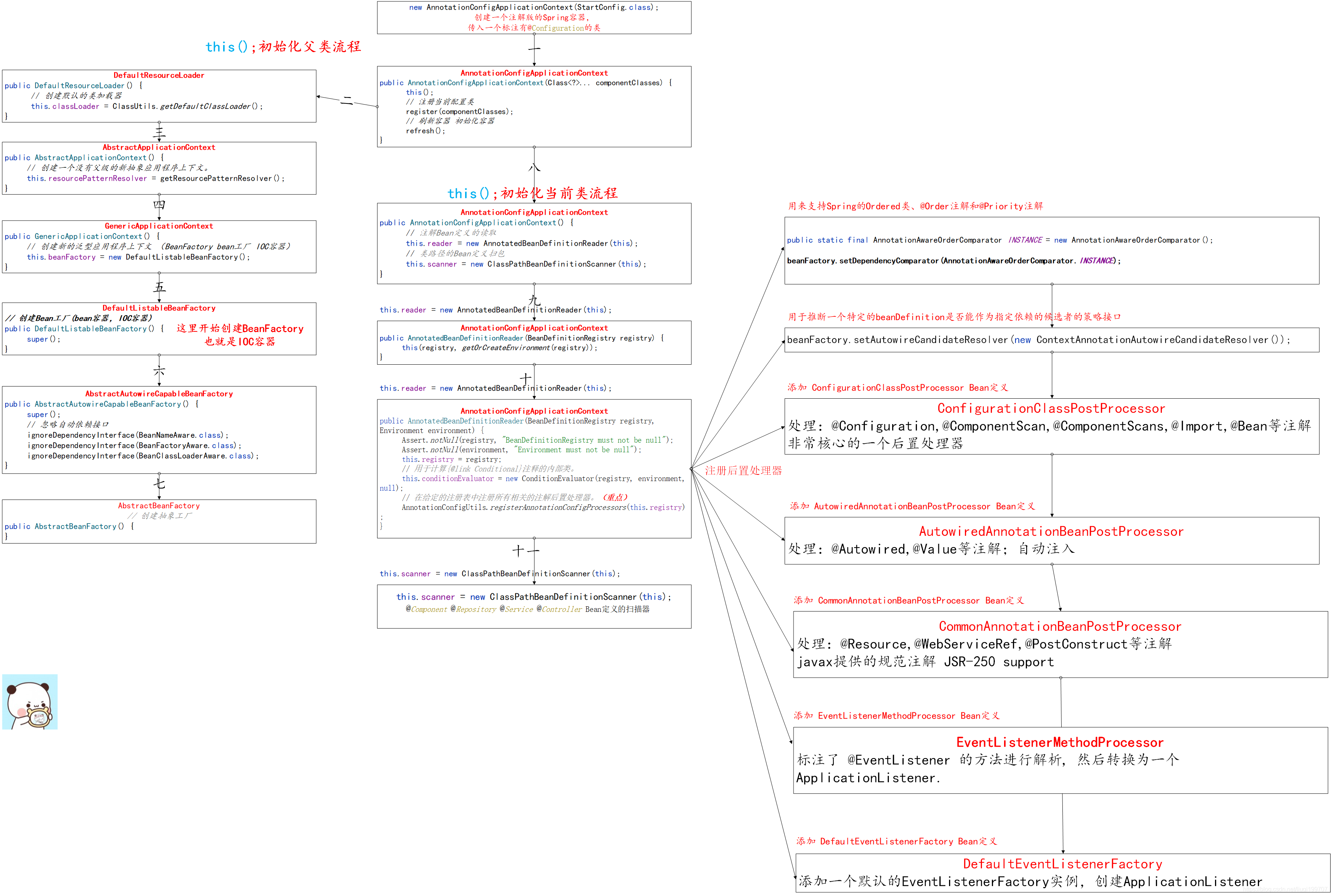Click label "添加 EventListenerMethodProcessor Bean定义"
The width and height of the screenshot is (1331, 896).
896,716
